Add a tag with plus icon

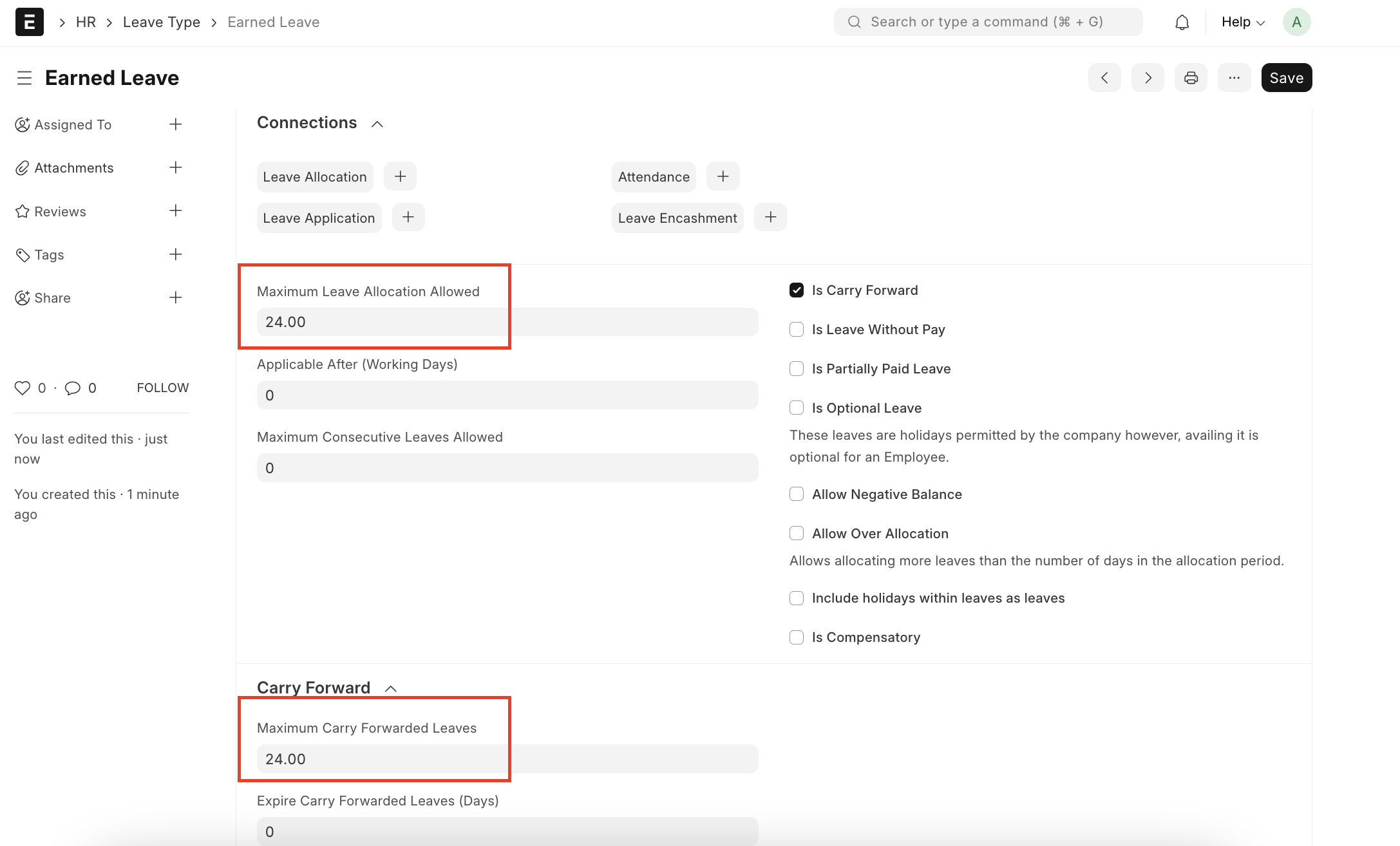click(x=175, y=254)
